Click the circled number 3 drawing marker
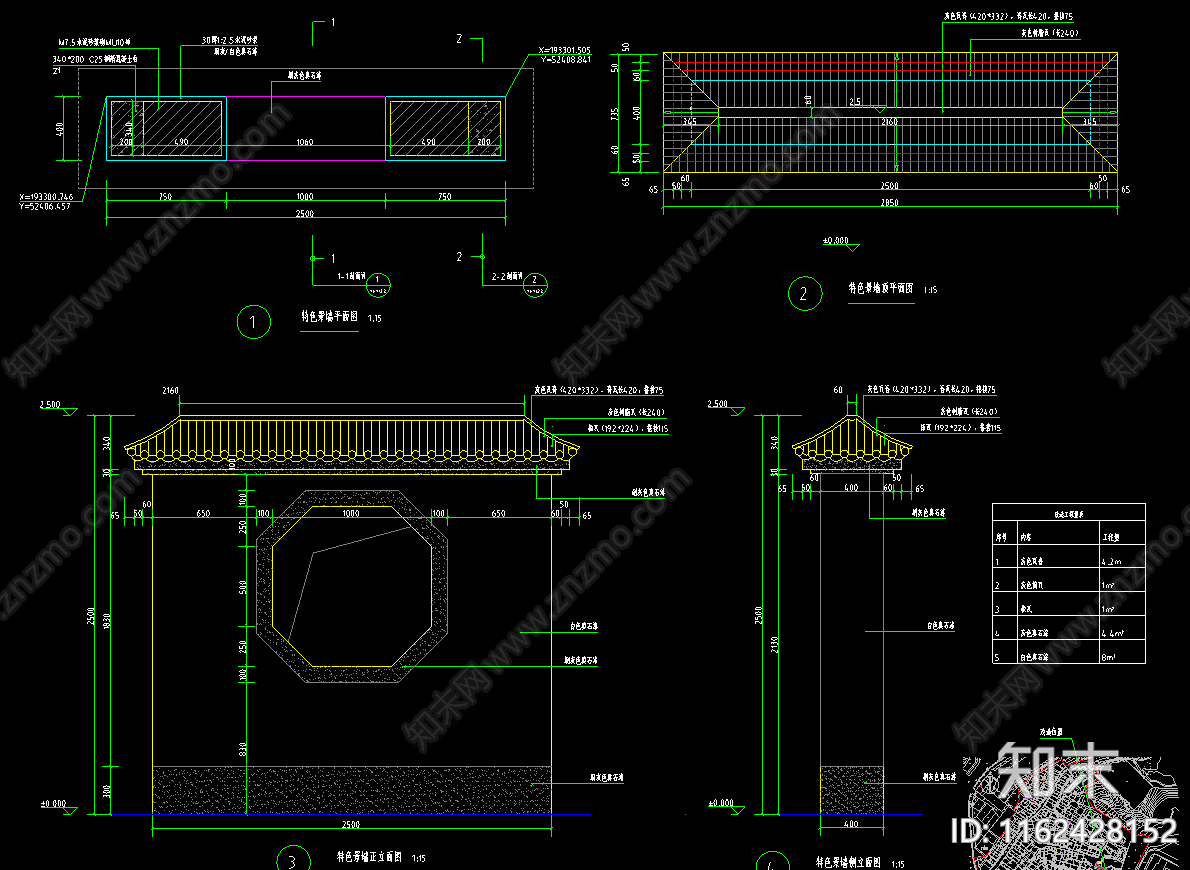Screen dimensions: 1190x870 point(291,861)
